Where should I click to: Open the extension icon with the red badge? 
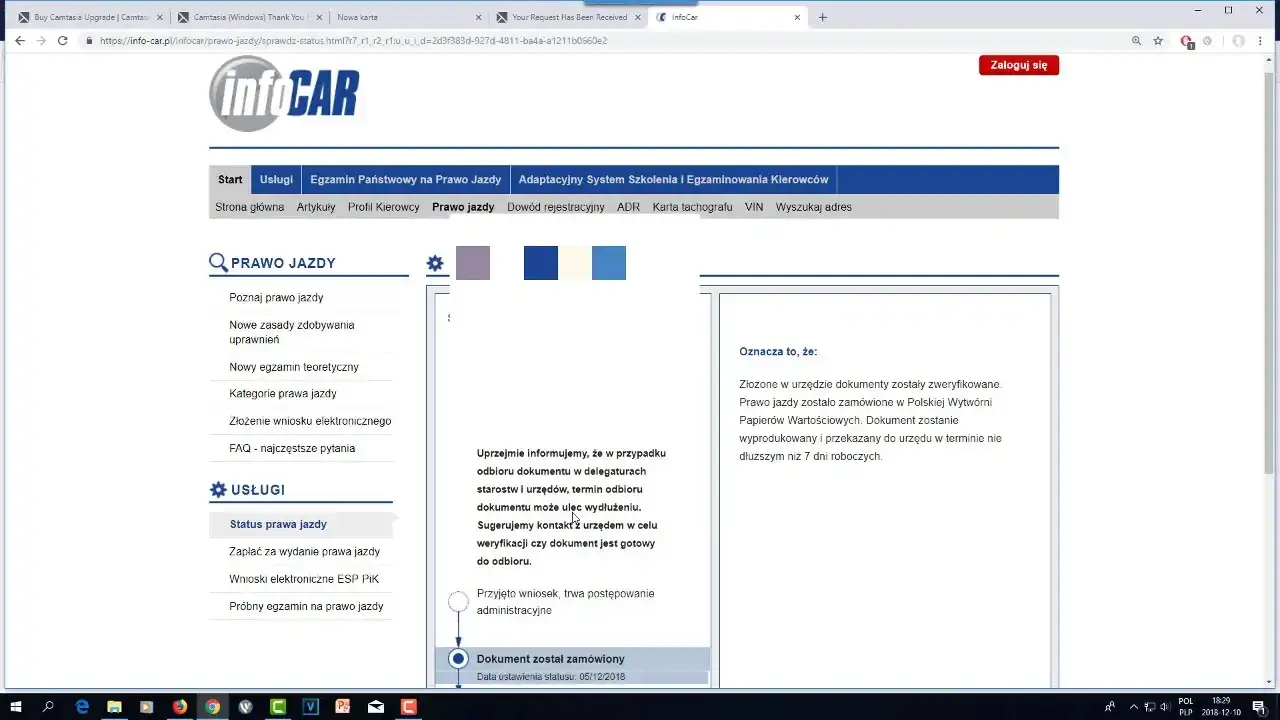click(1186, 41)
